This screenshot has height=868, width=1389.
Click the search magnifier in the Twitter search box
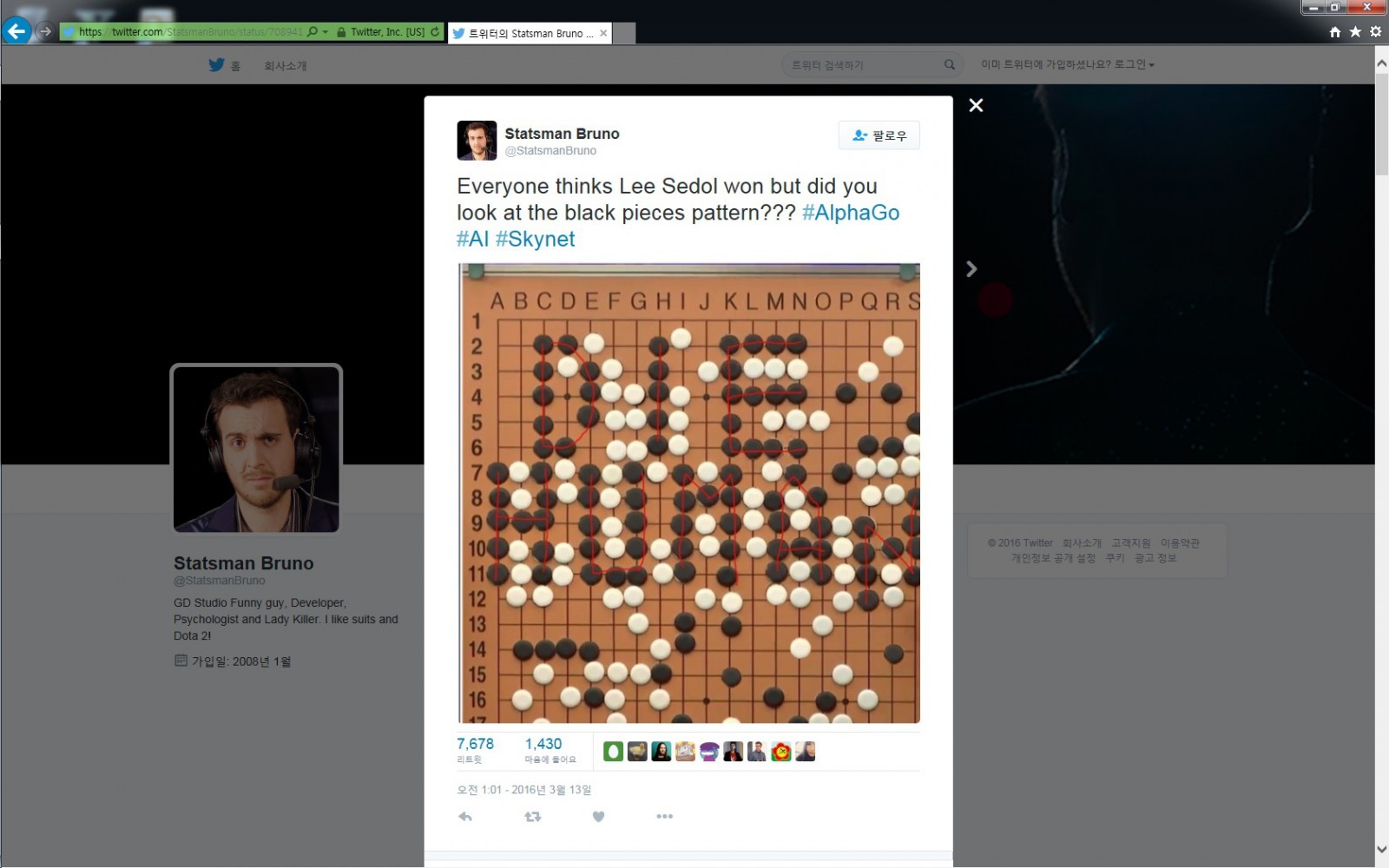point(949,64)
